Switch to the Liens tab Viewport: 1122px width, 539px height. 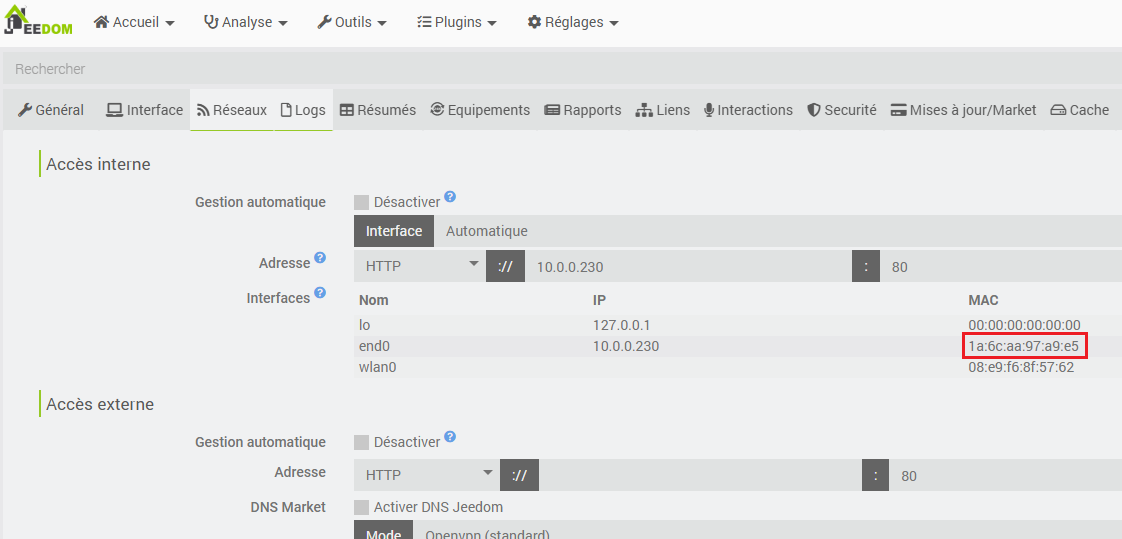pyautogui.click(x=663, y=110)
